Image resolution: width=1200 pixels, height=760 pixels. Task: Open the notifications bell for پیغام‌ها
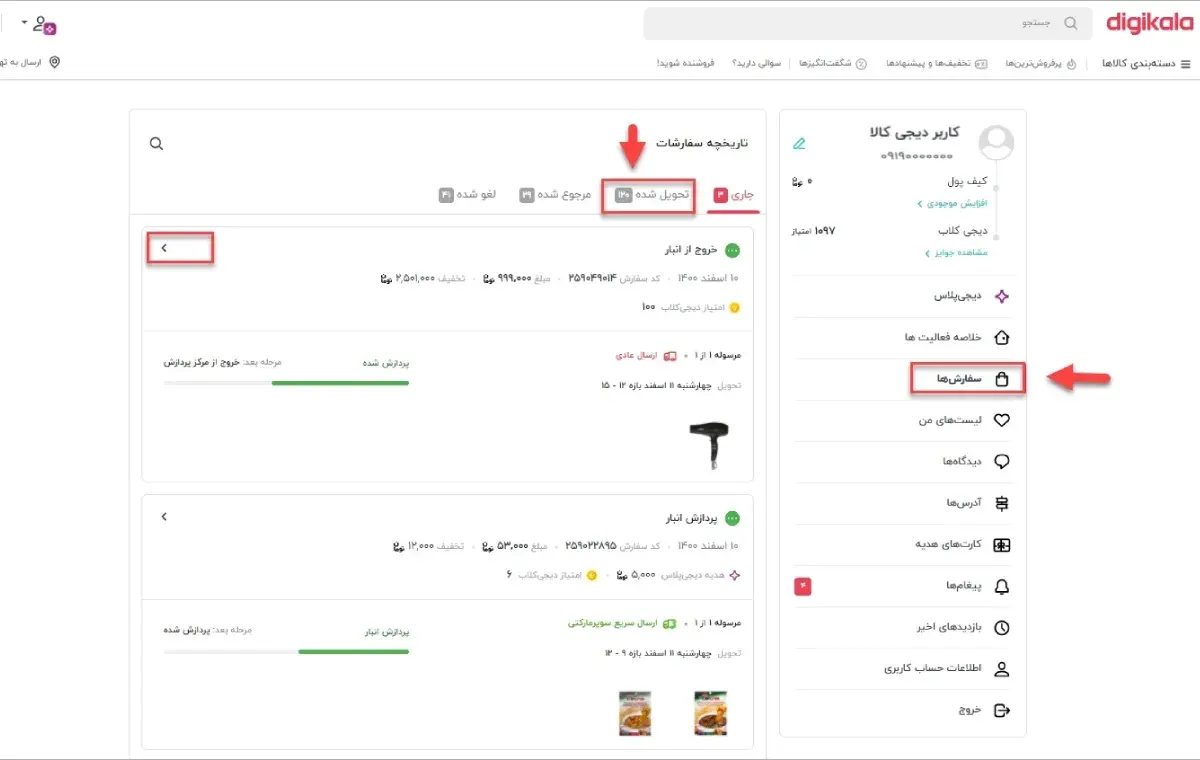pyautogui.click(x=1003, y=587)
